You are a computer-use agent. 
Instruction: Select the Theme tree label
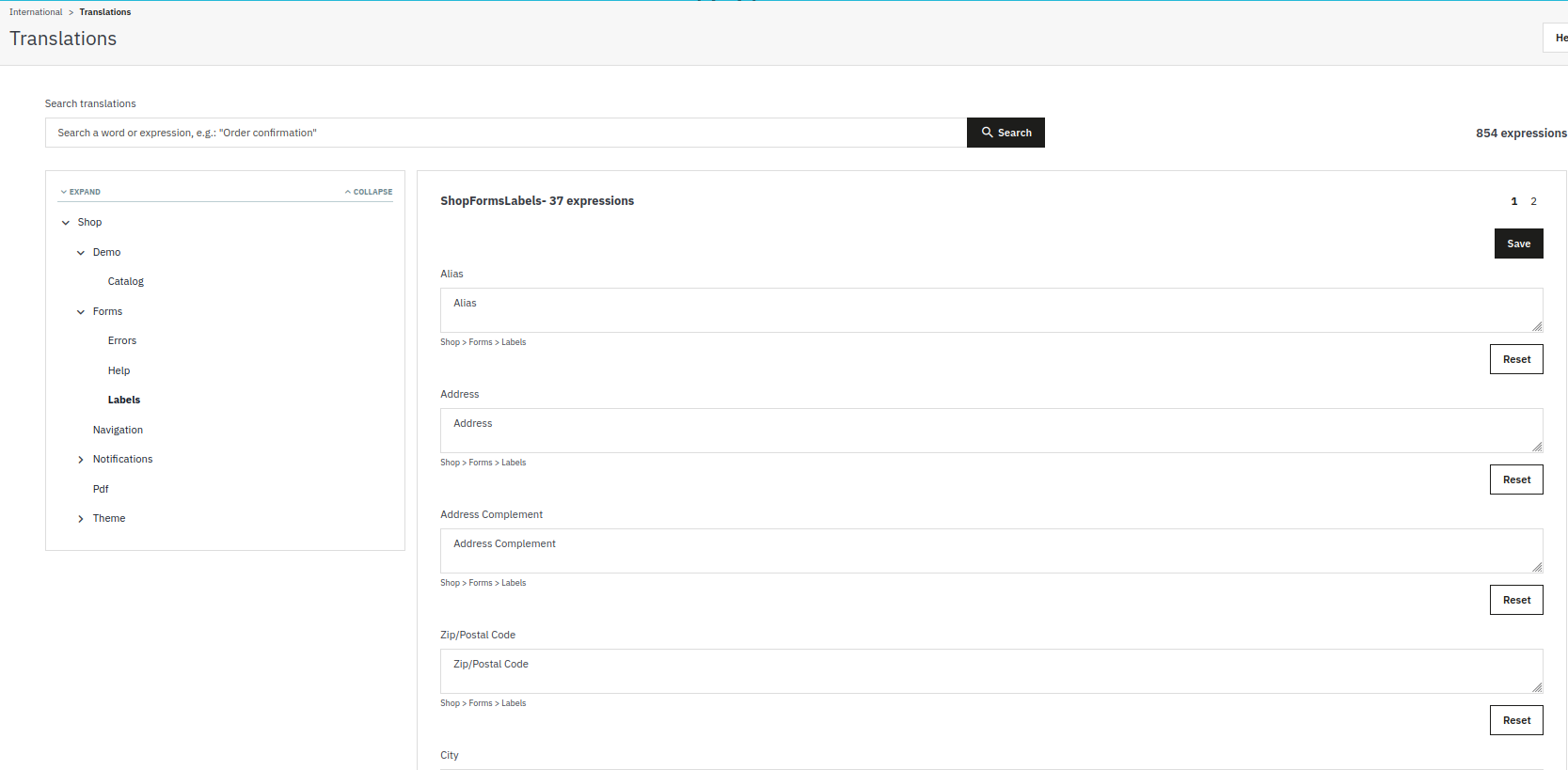(x=109, y=518)
